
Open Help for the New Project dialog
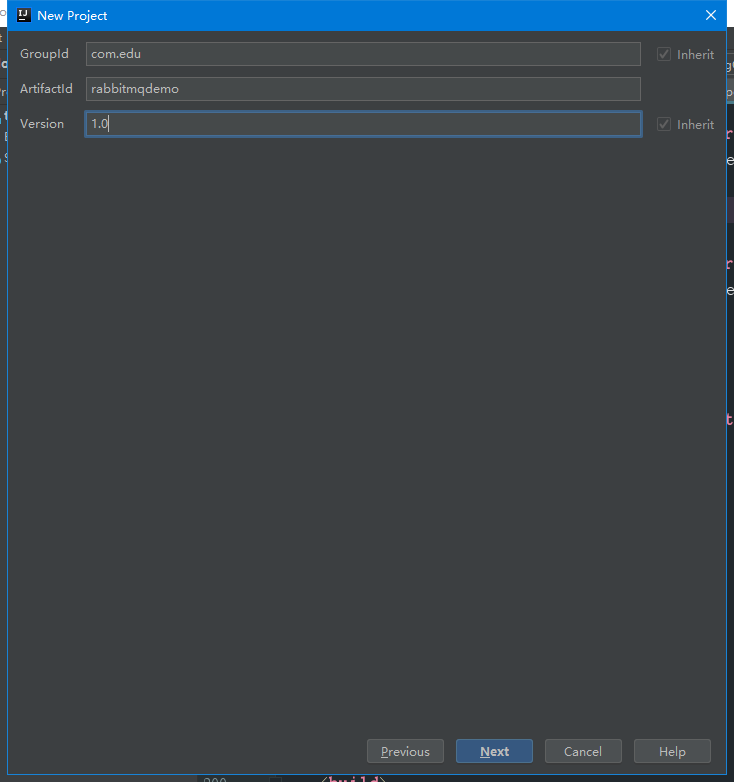tap(672, 751)
